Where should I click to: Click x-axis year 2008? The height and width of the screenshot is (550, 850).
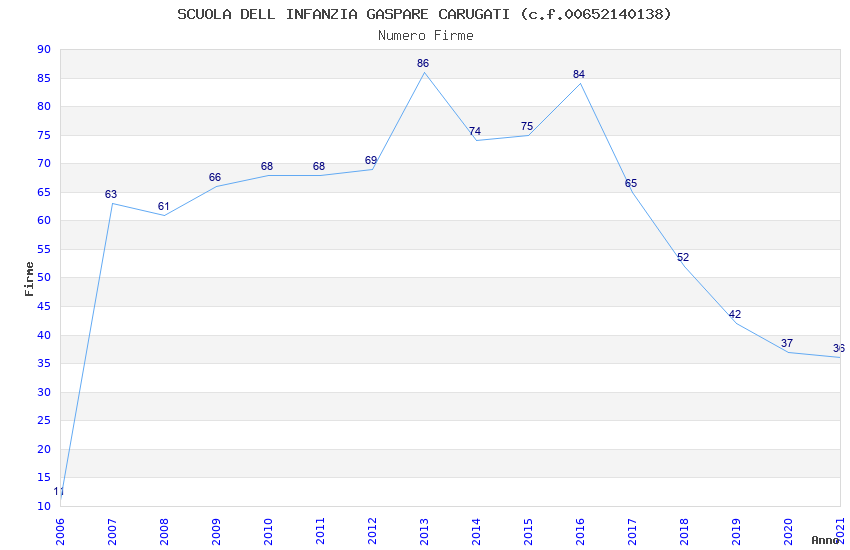tap(164, 532)
